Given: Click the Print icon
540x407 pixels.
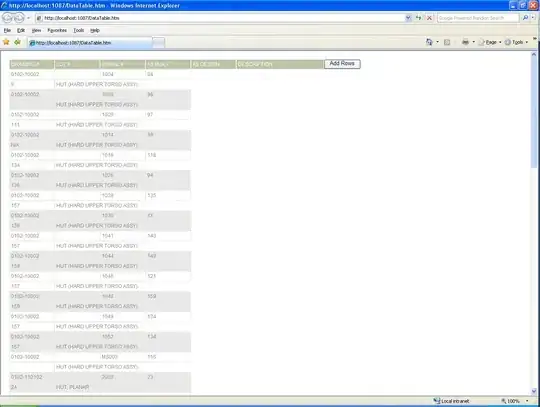Looking at the screenshot, I should 465,42.
